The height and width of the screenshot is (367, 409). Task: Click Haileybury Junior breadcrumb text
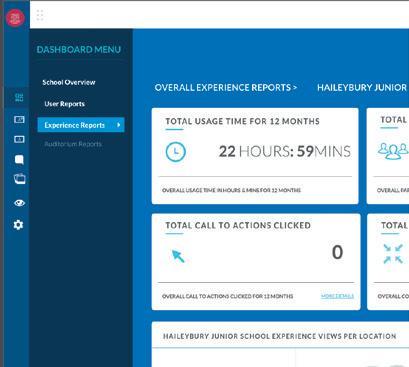(362, 88)
